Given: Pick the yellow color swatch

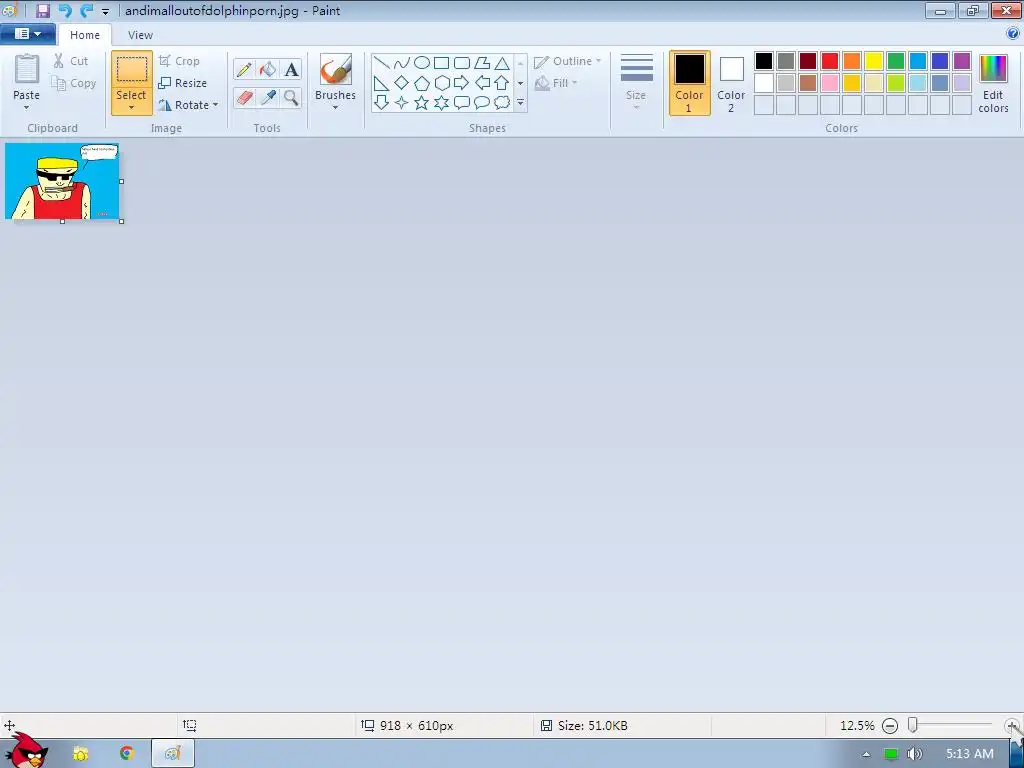Looking at the screenshot, I should (x=874, y=61).
